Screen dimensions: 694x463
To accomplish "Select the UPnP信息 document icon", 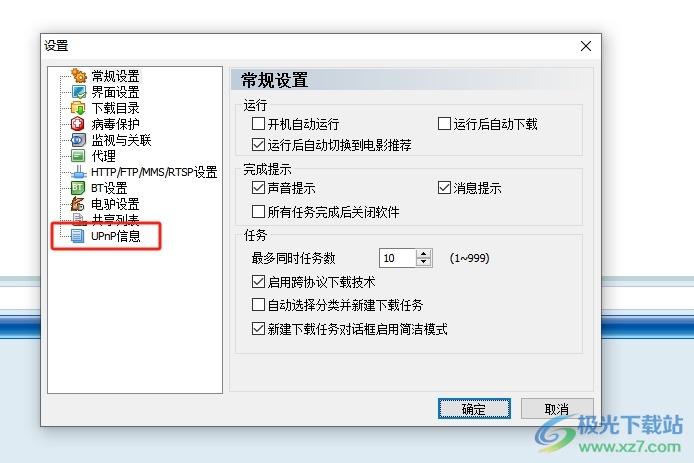I will tap(78, 236).
